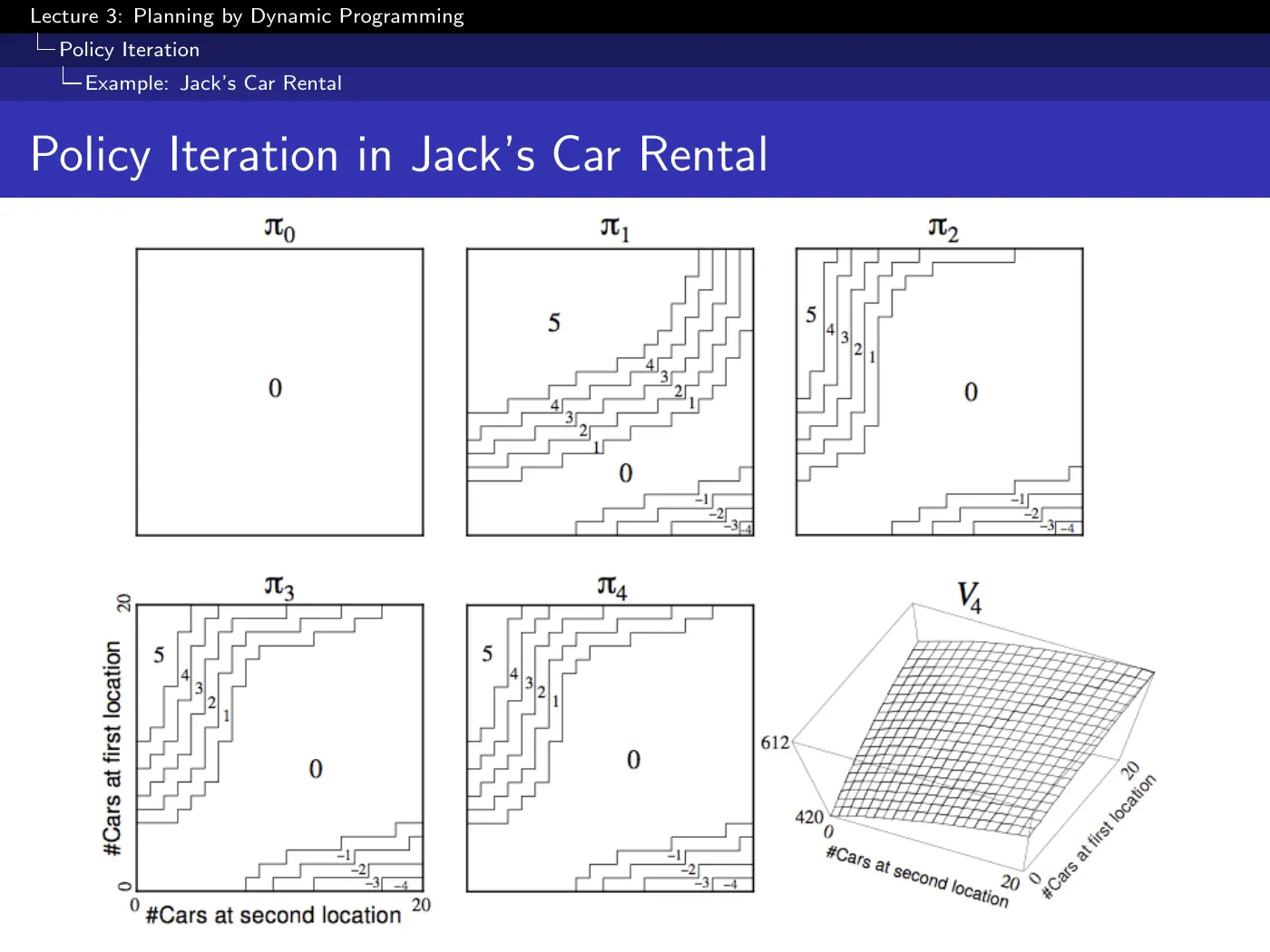Click the '0' label inside the π0 plot

275,388
